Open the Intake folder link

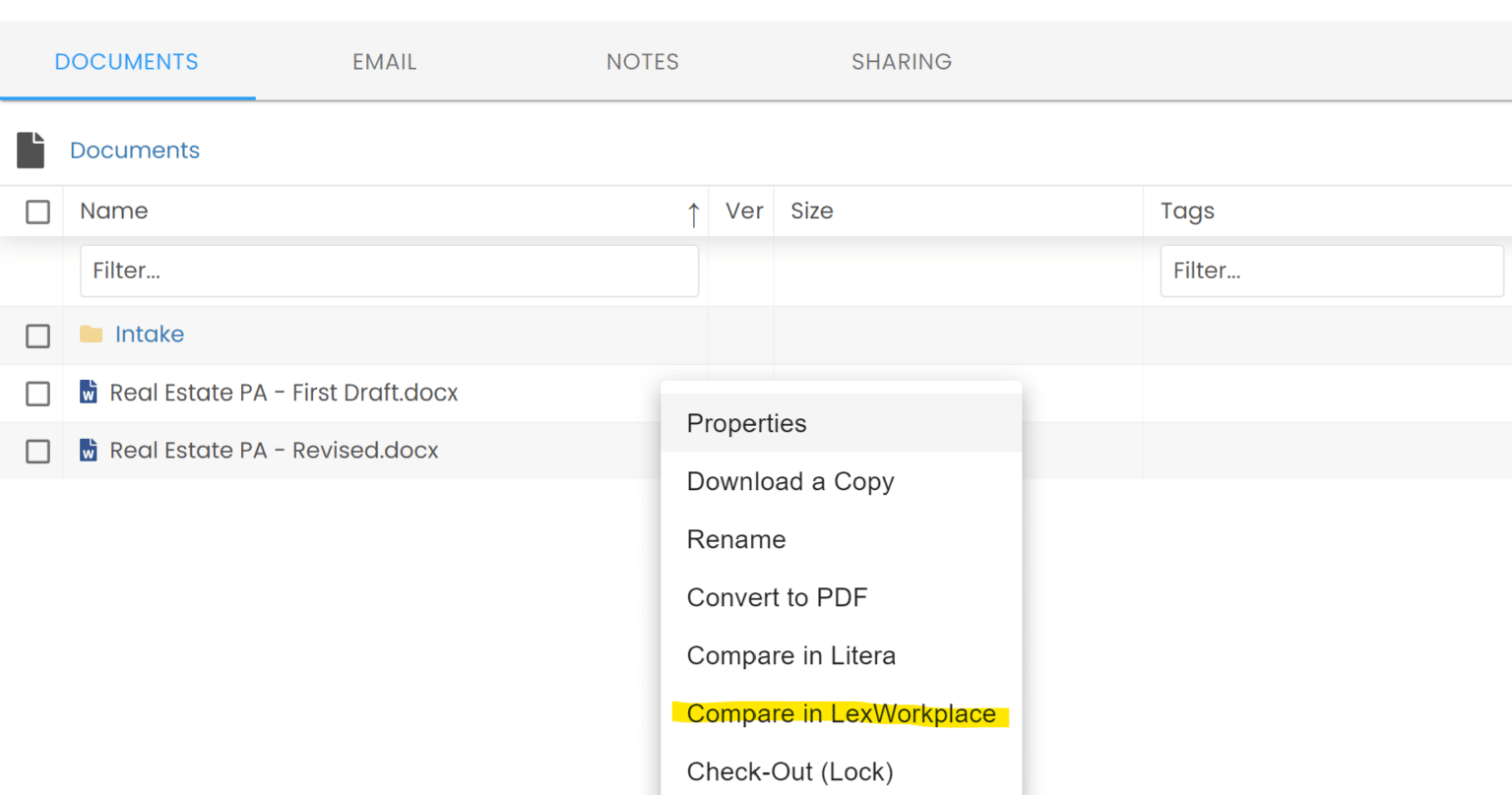click(149, 334)
